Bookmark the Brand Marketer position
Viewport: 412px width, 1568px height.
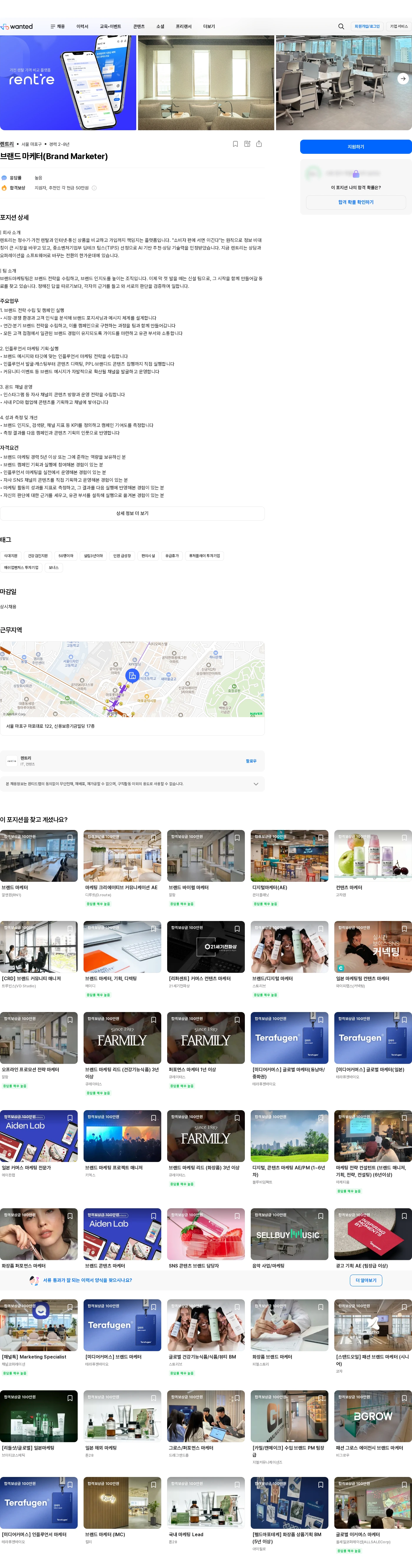(235, 144)
